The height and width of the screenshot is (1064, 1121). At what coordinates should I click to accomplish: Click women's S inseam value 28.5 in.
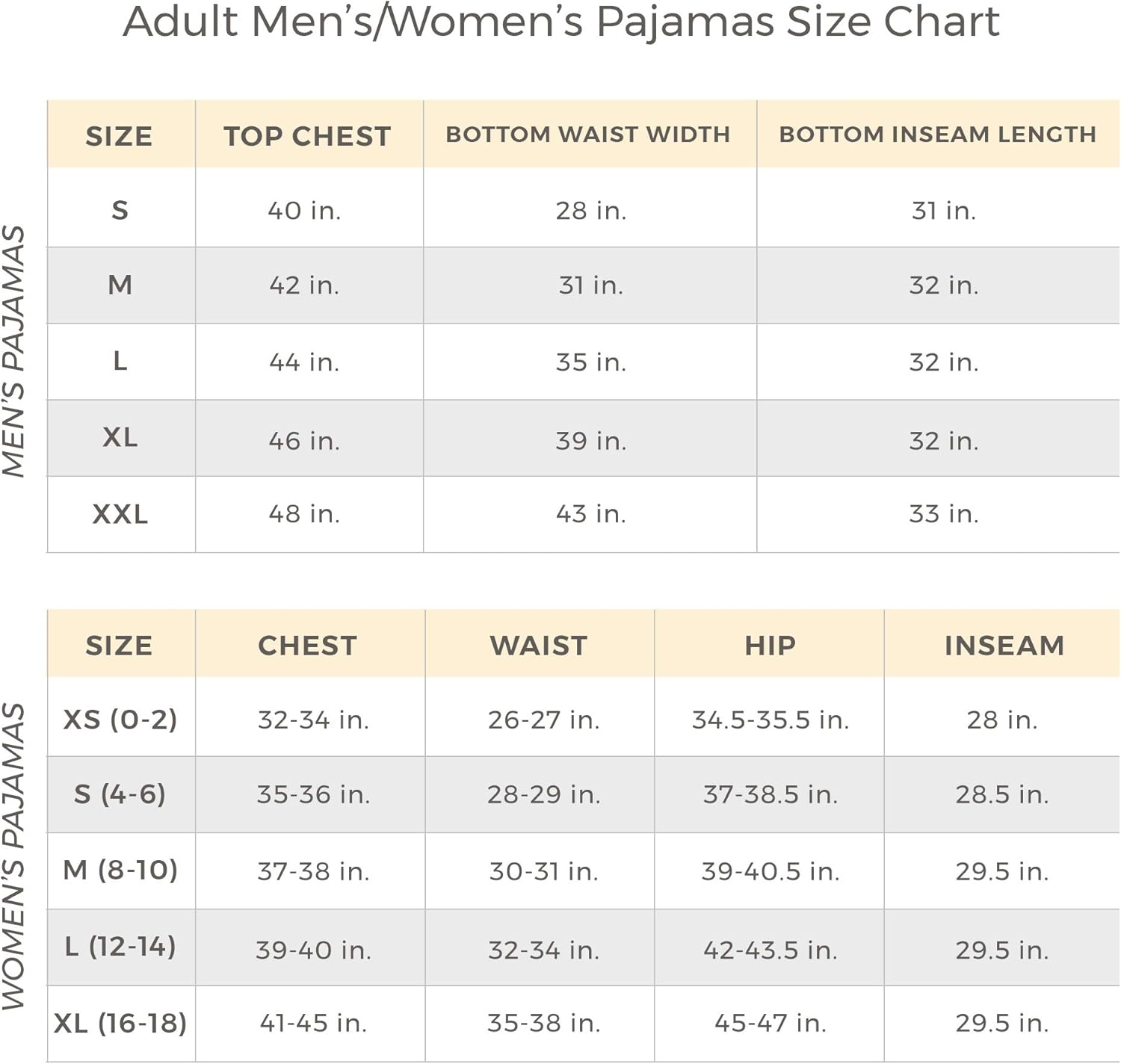(1002, 794)
